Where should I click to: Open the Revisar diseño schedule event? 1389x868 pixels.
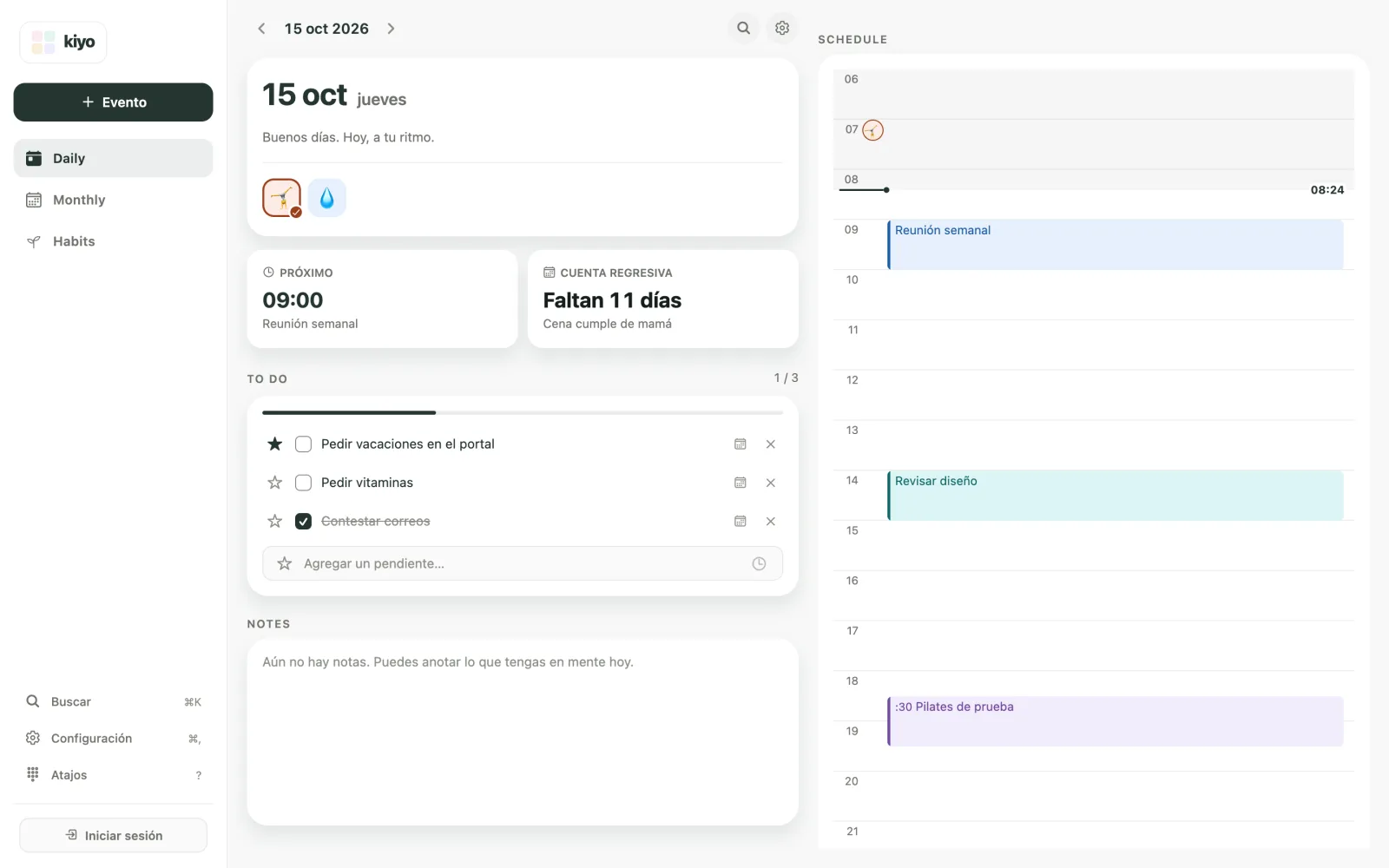tap(1116, 496)
